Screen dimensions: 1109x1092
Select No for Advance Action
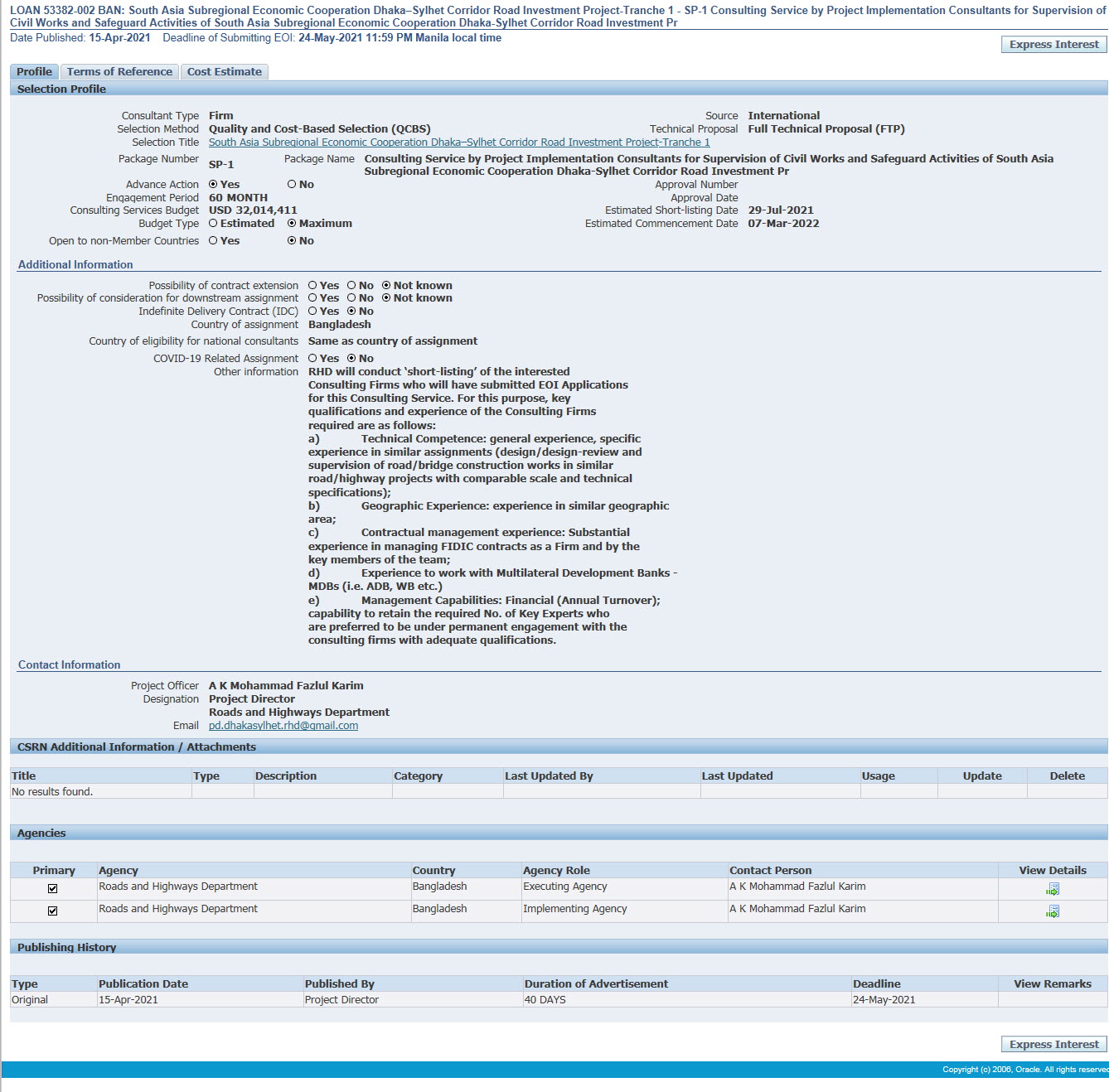point(292,185)
